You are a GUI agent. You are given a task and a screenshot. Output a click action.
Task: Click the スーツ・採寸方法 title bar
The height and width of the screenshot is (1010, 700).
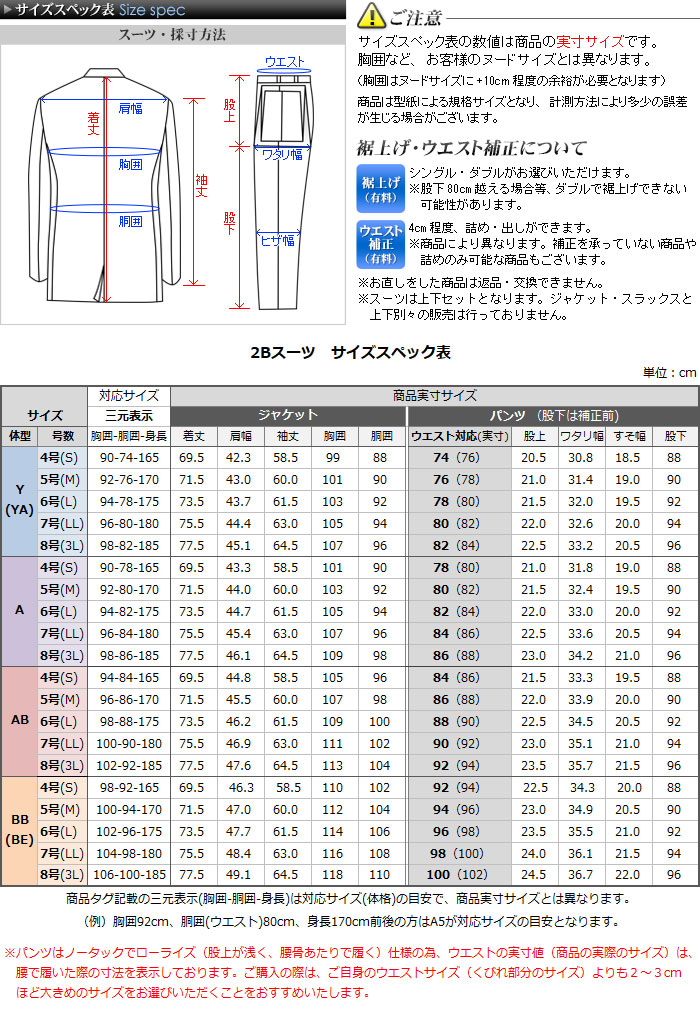[x=172, y=34]
